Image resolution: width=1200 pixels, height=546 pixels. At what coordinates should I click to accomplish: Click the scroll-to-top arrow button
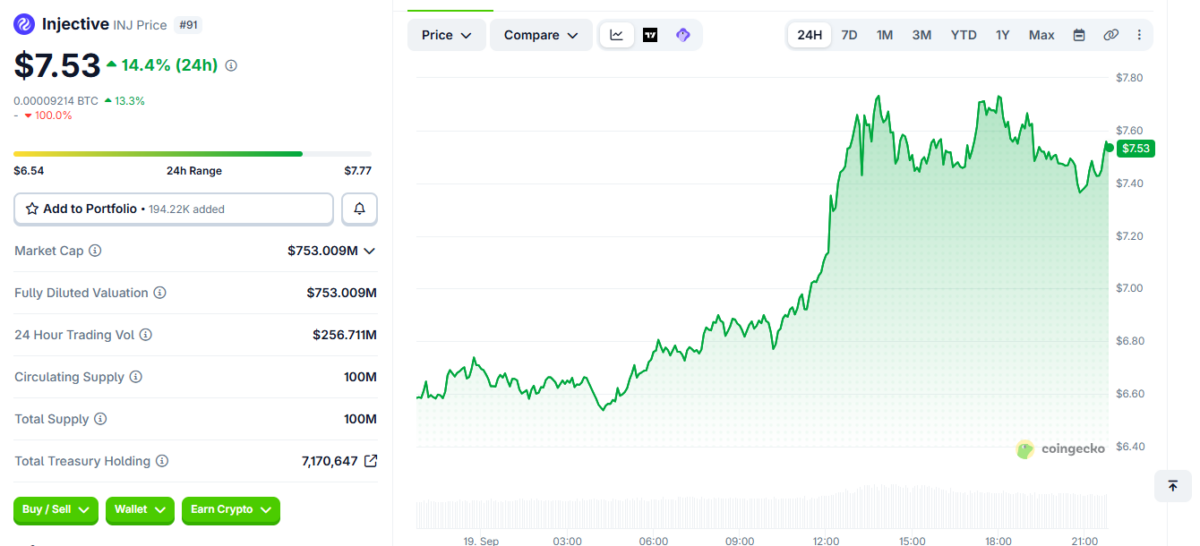coord(1172,486)
